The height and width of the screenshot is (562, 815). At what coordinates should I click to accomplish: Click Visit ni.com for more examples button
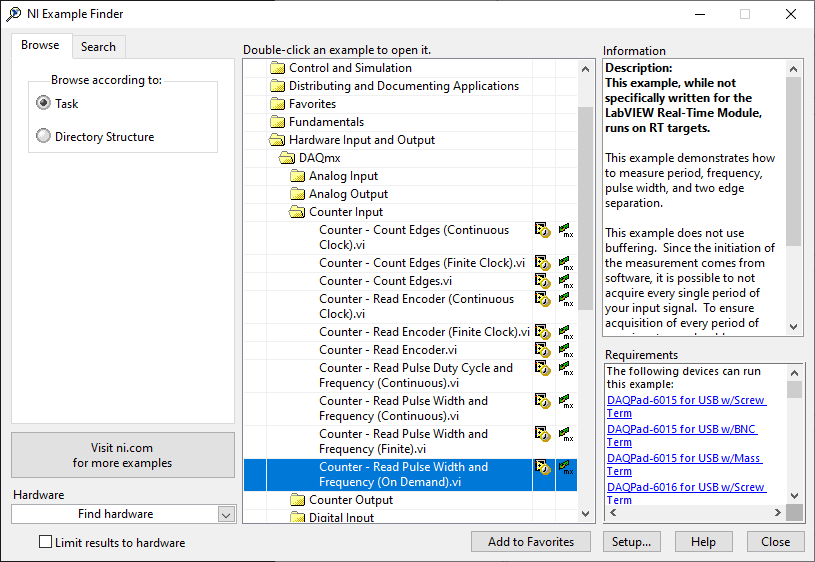pyautogui.click(x=123, y=455)
